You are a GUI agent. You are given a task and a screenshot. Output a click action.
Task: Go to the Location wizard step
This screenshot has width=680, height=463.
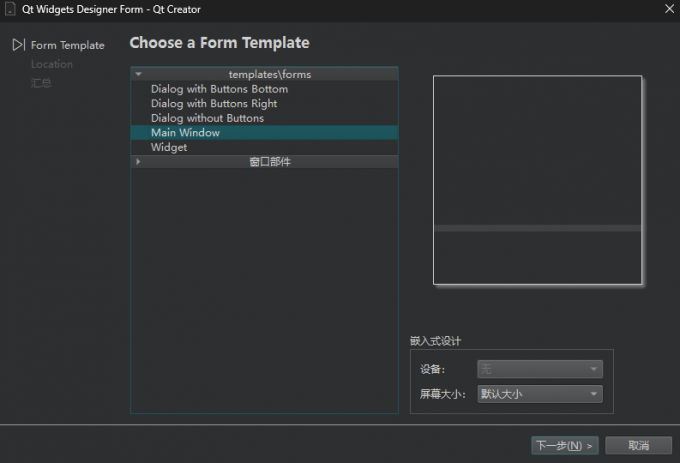tap(52, 64)
